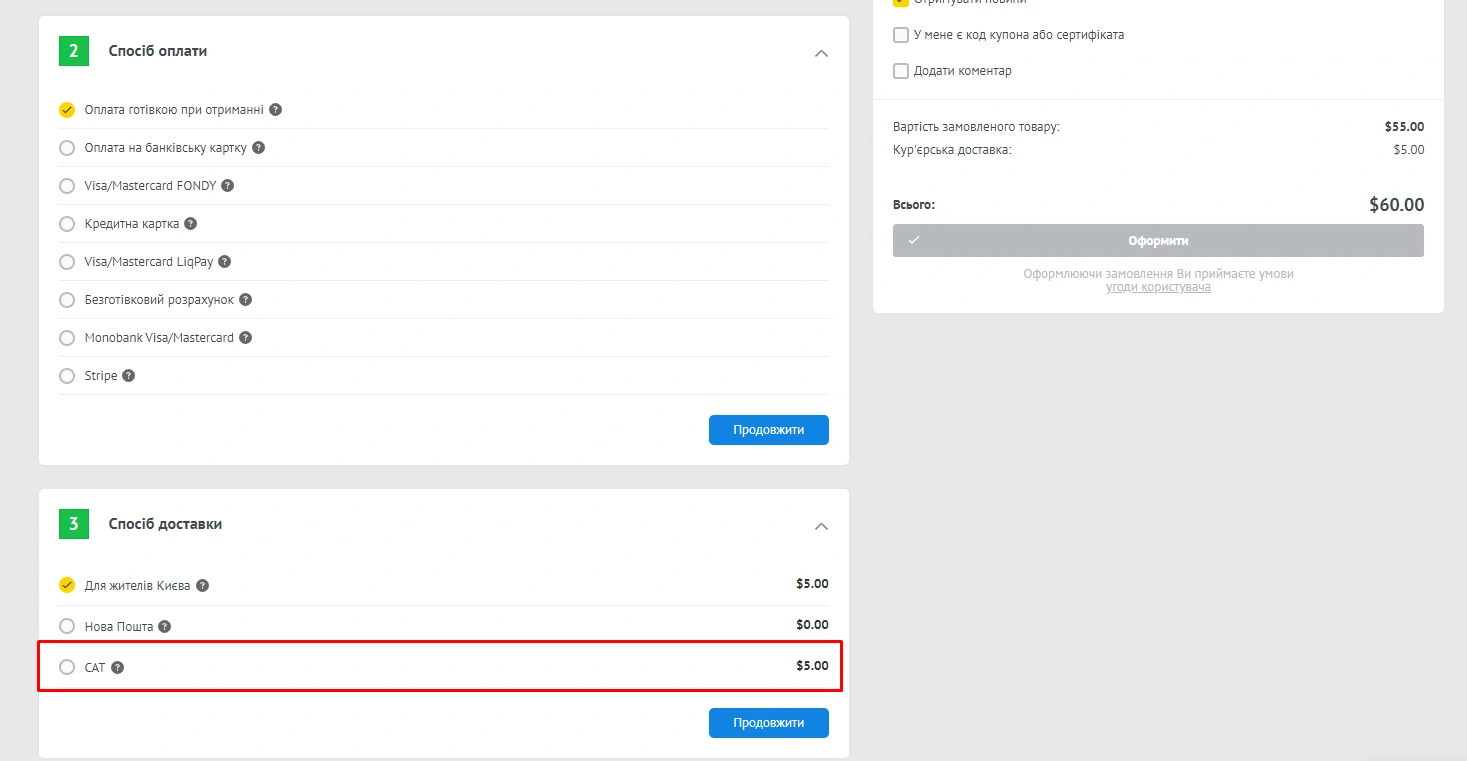Click Продовжити in the delivery section
This screenshot has width=1467, height=761.
click(768, 723)
